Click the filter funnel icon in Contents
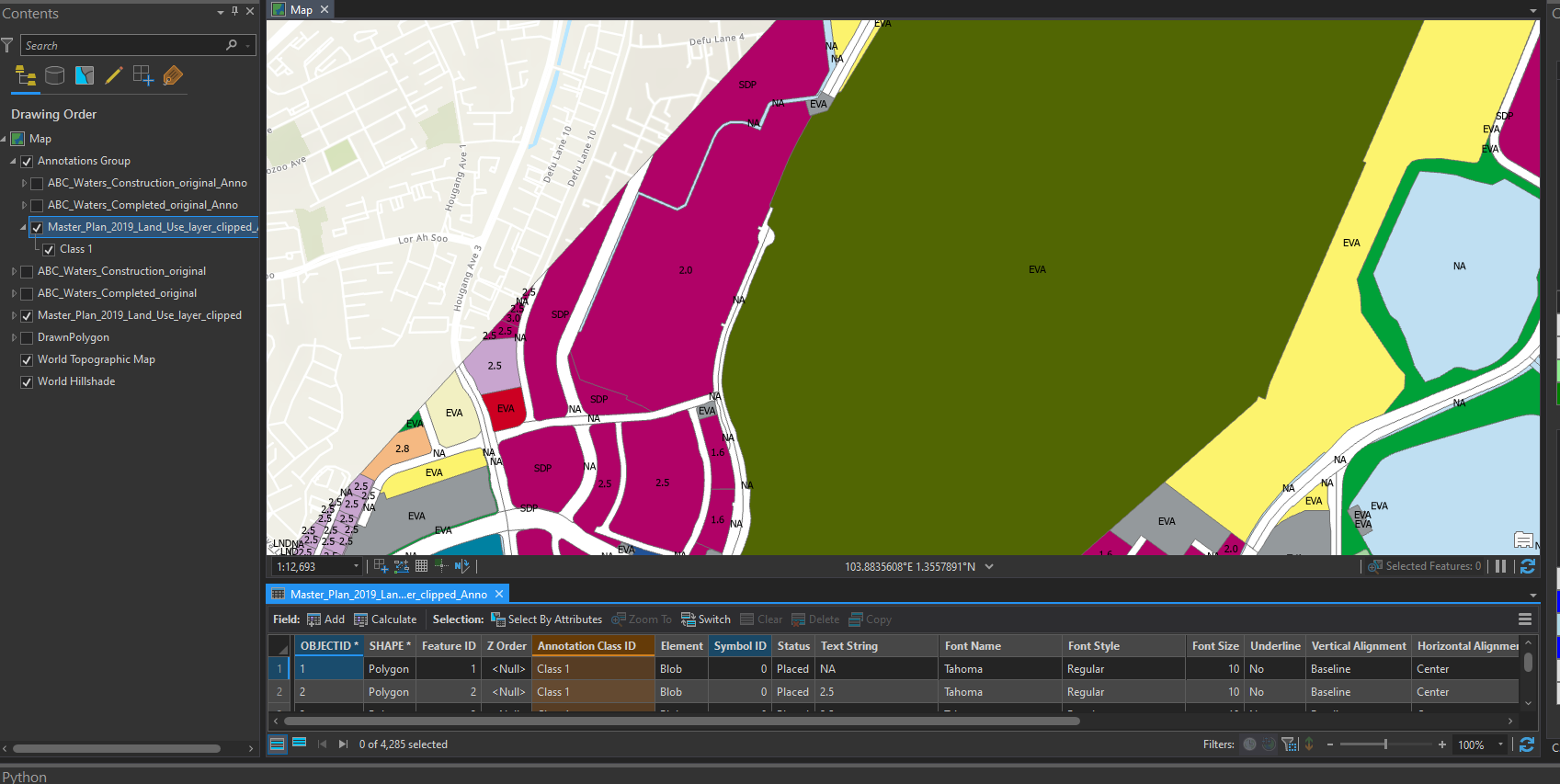The image size is (1560, 784). [x=7, y=45]
